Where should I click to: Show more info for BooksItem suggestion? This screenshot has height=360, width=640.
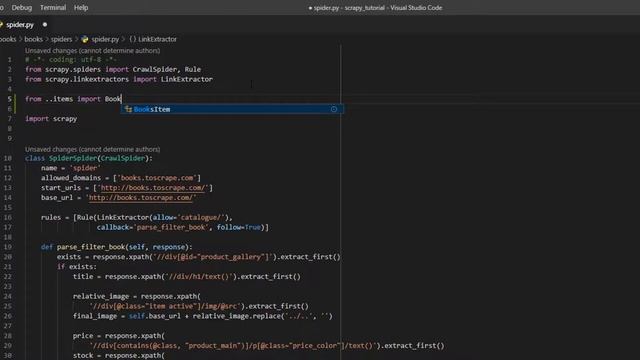(x=334, y=109)
